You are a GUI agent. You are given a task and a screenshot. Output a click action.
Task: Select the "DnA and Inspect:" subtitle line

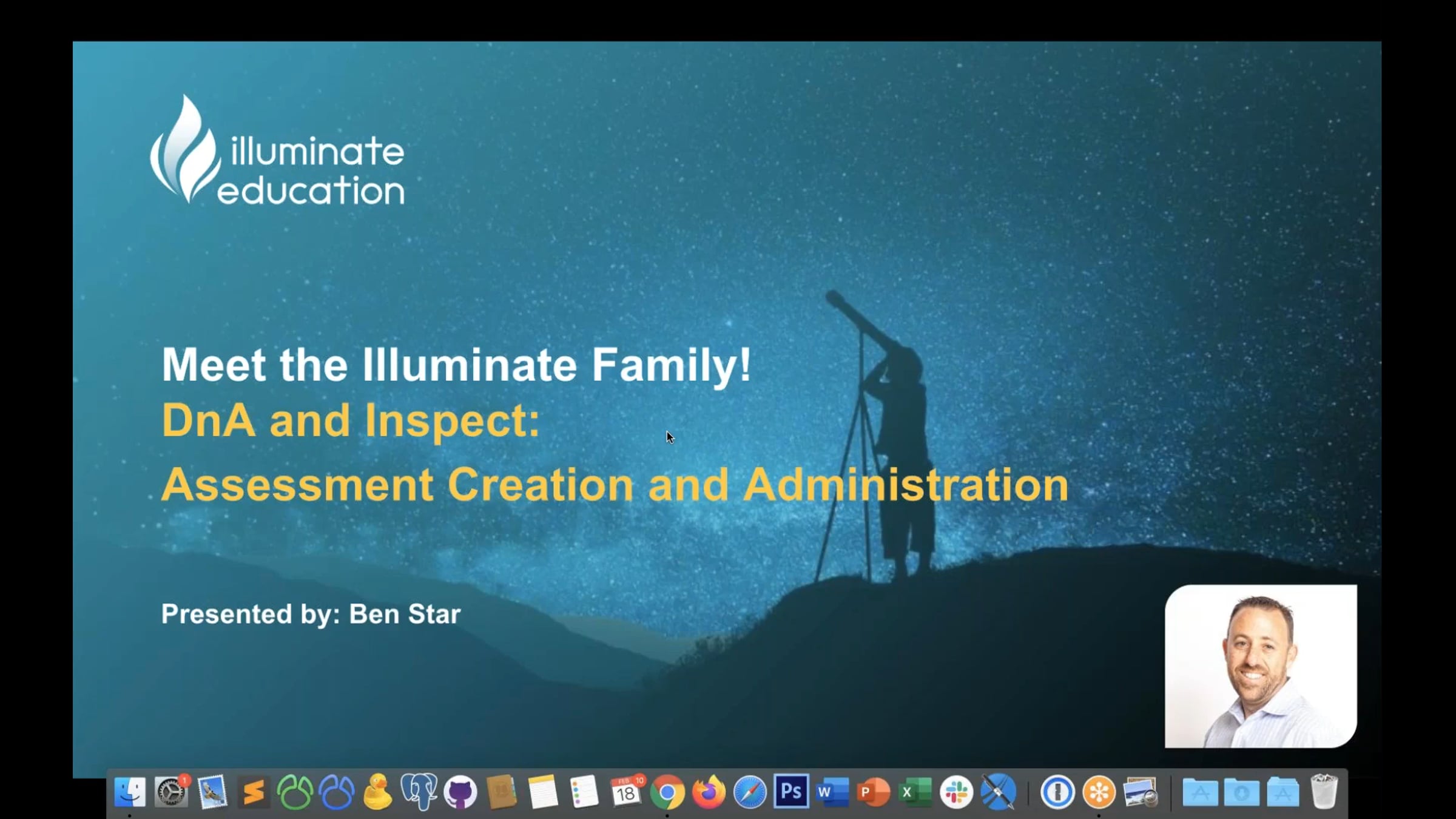(x=351, y=420)
